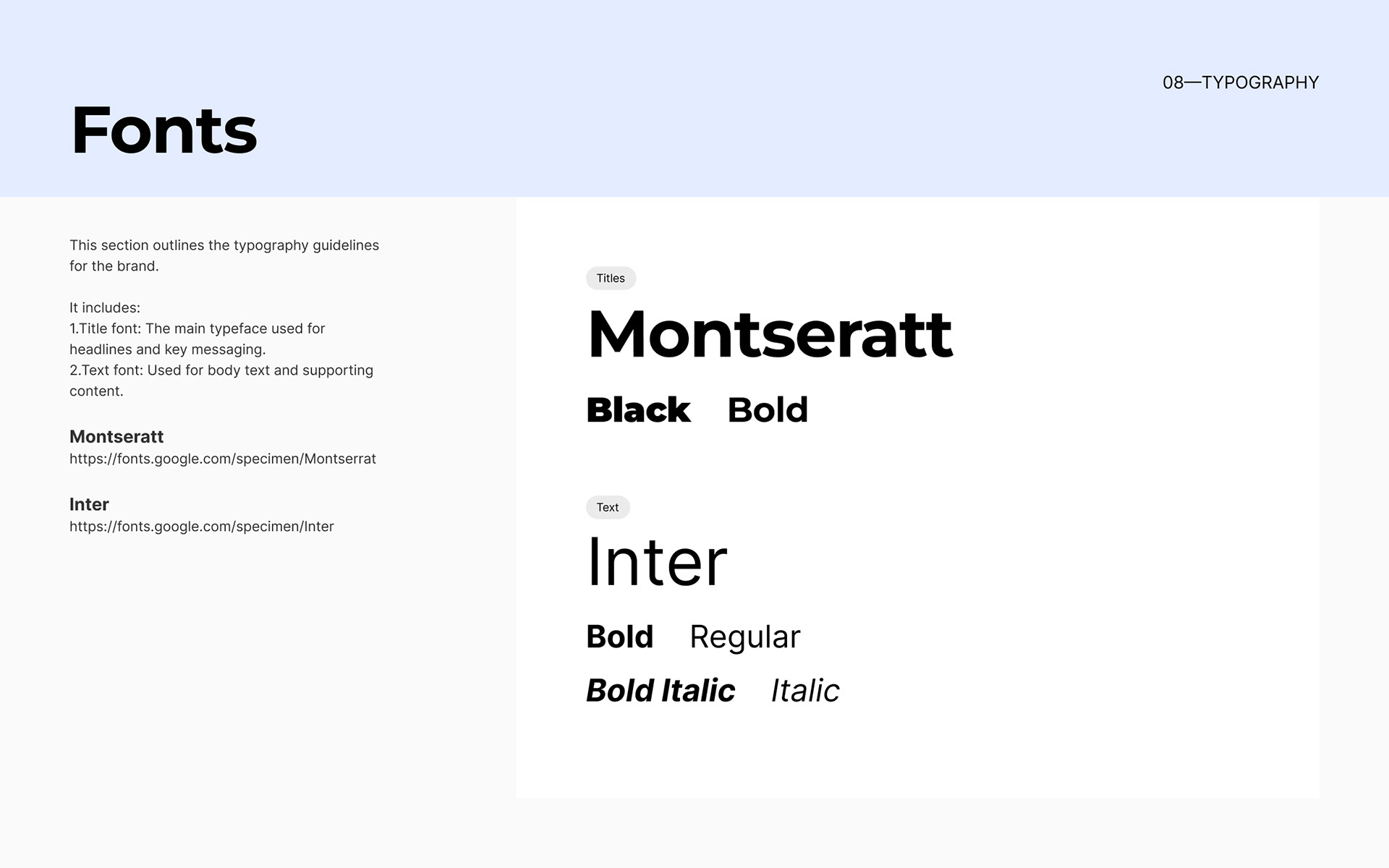The image size is (1389, 868).
Task: Select the Black weight sample
Action: coord(638,410)
